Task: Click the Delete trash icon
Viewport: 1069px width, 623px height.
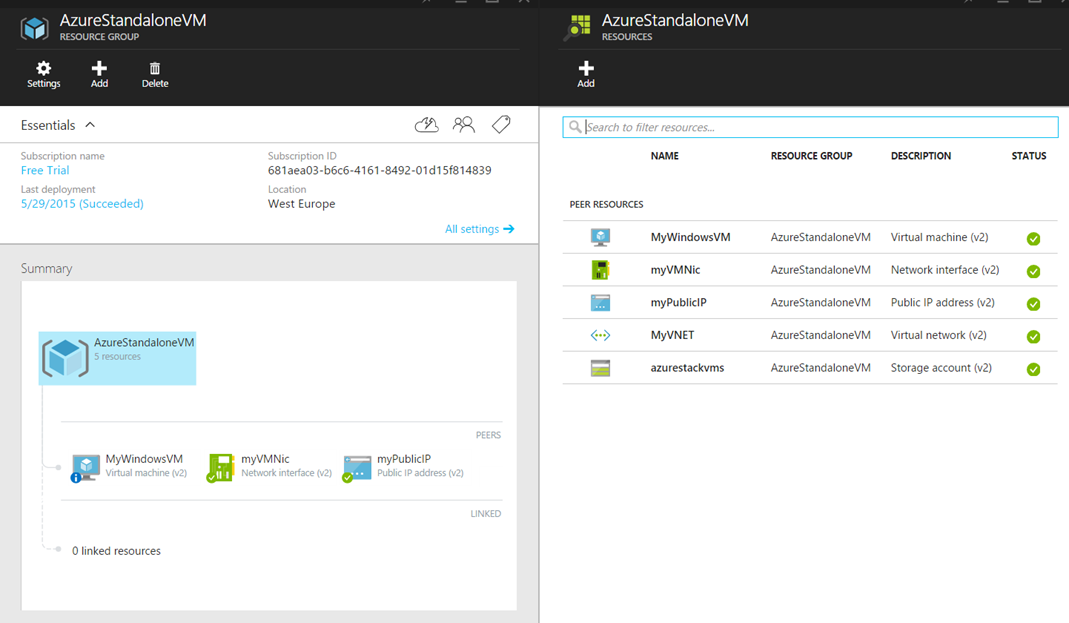Action: 154,74
